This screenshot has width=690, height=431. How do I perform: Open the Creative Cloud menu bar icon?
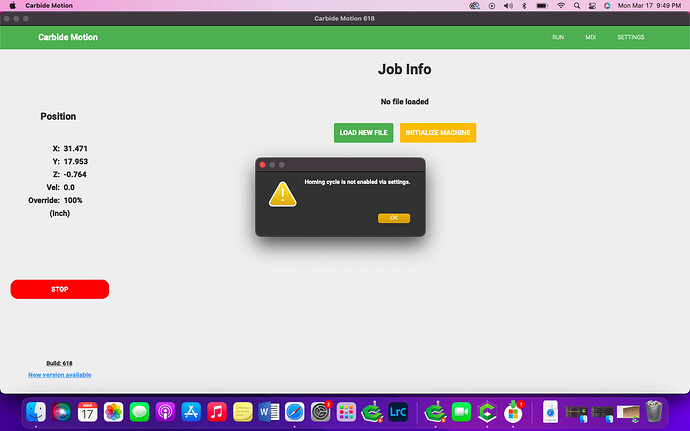pyautogui.click(x=474, y=6)
